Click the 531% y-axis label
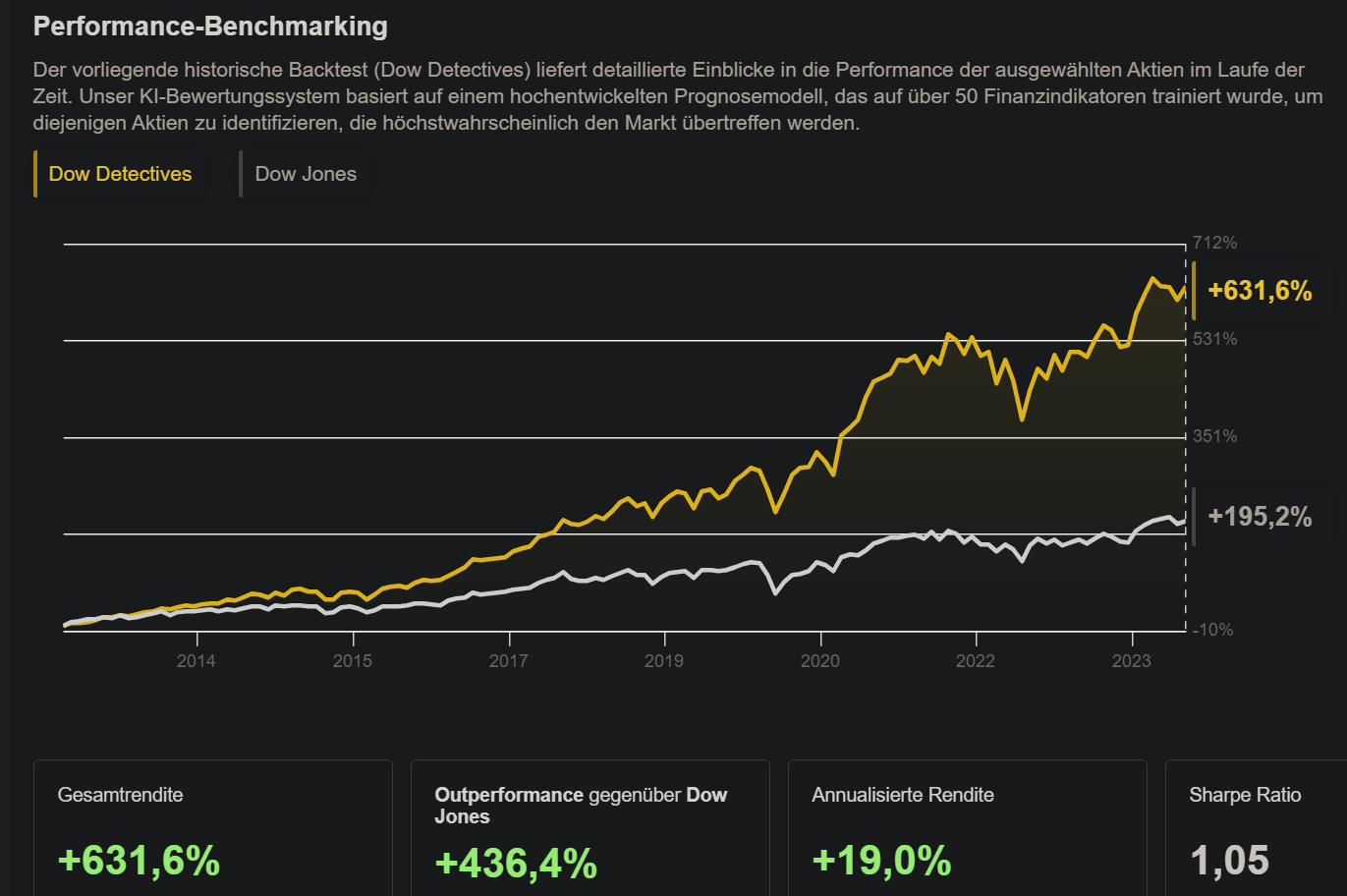The height and width of the screenshot is (896, 1347). coord(1214,339)
